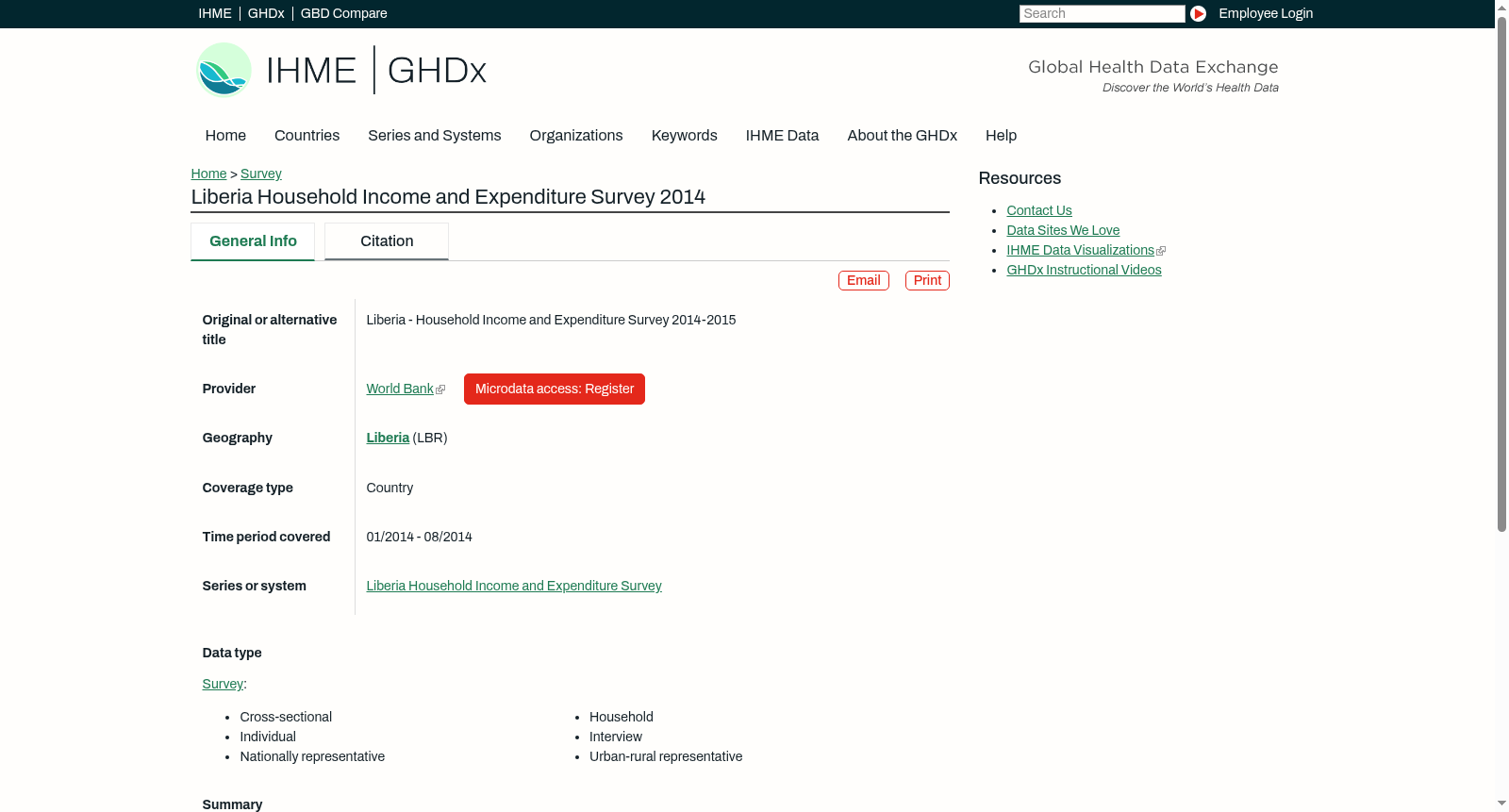The height and width of the screenshot is (812, 1509).
Task: Open Liberia geography link
Action: (388, 438)
